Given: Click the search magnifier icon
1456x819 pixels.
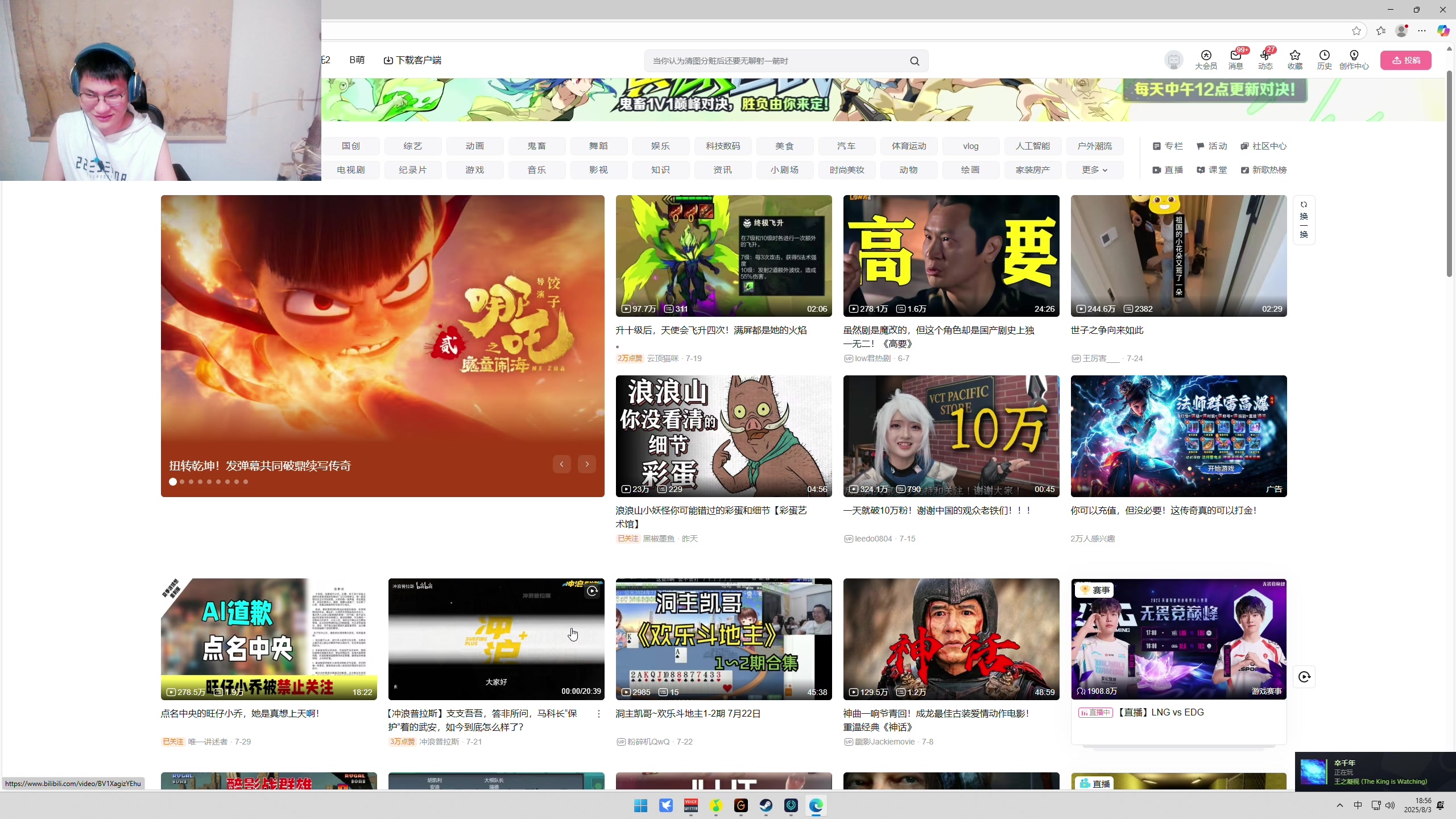Looking at the screenshot, I should (915, 61).
